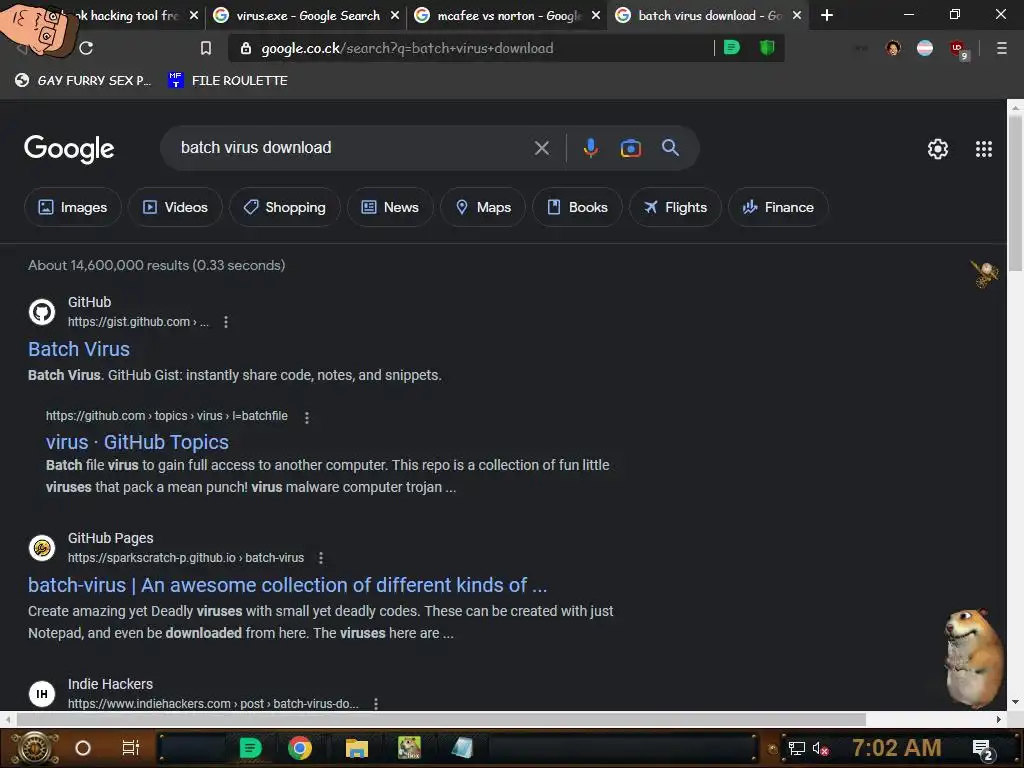Launch Chrome from the taskbar

tap(300, 748)
